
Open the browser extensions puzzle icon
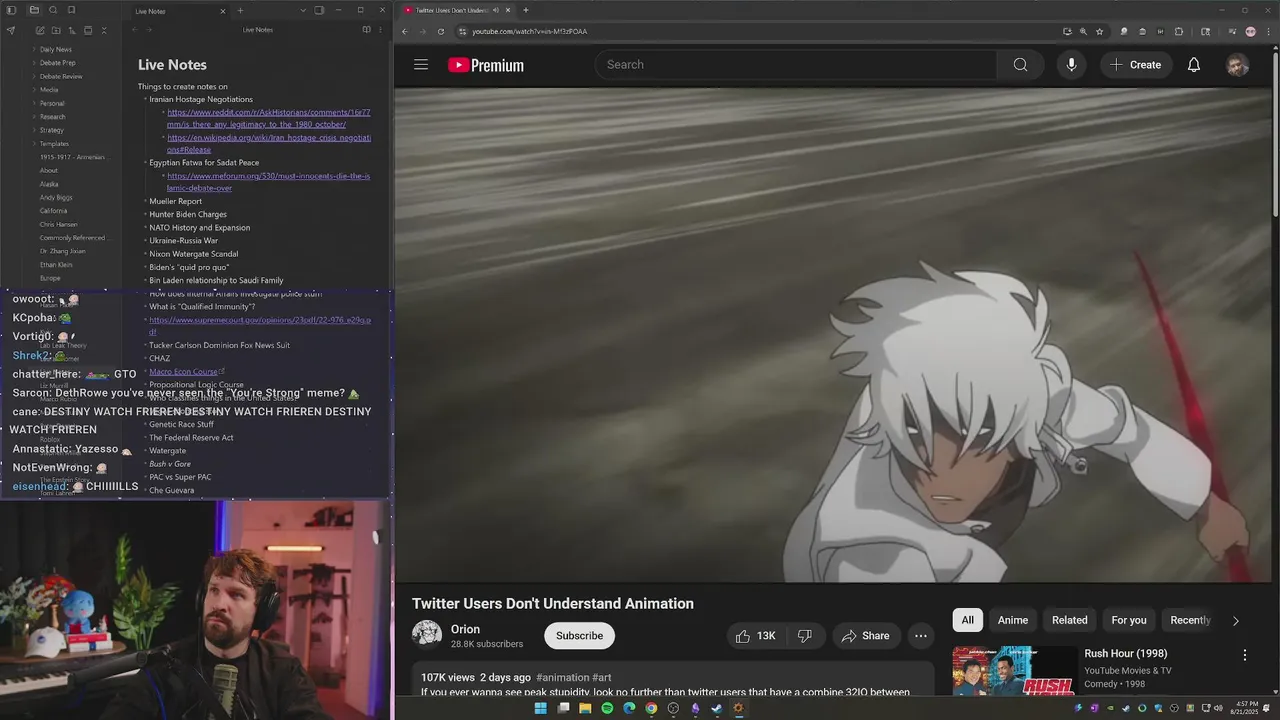[x=1178, y=31]
